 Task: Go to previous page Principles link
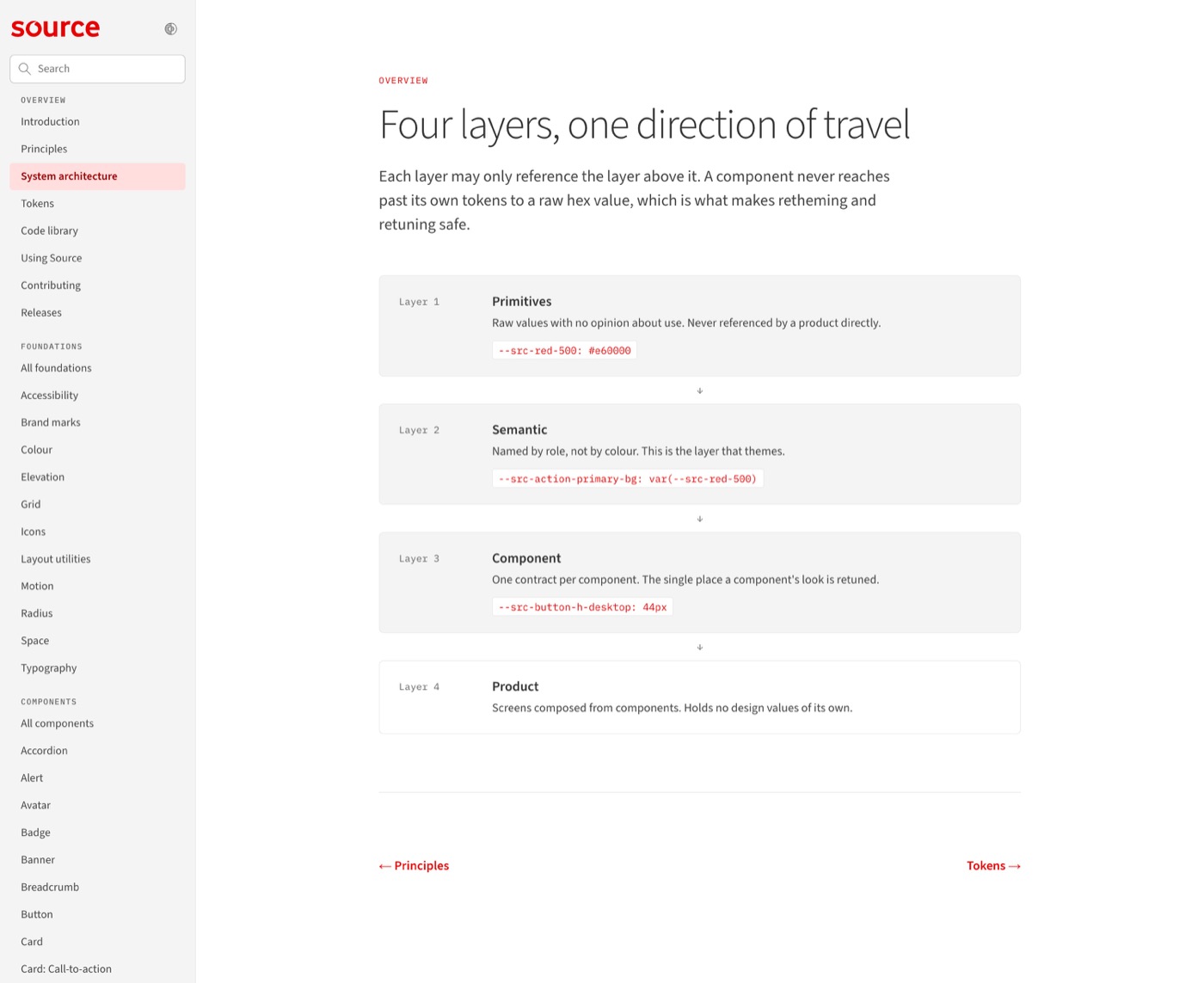pyautogui.click(x=414, y=865)
